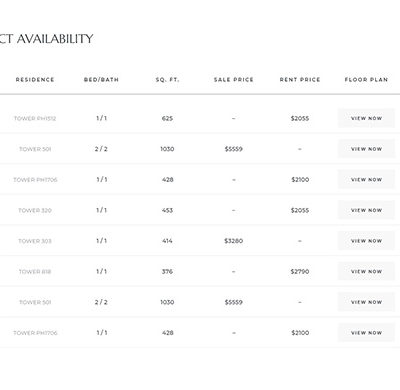Open View Now for Tower PH1512

coord(366,118)
